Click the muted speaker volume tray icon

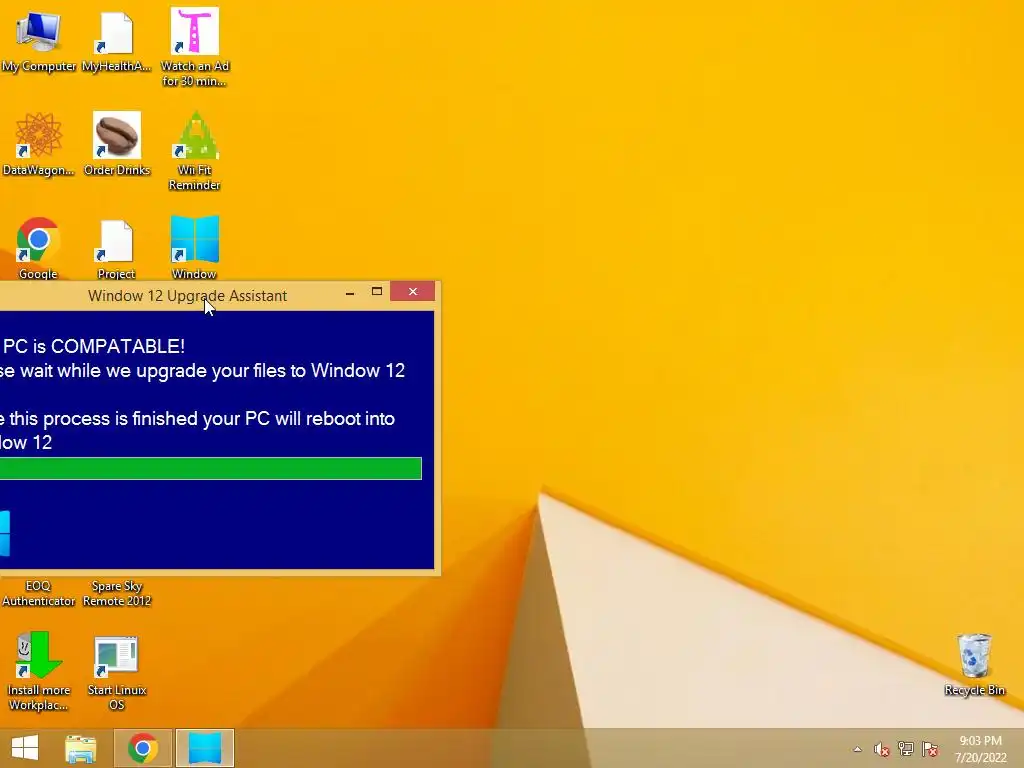(882, 750)
